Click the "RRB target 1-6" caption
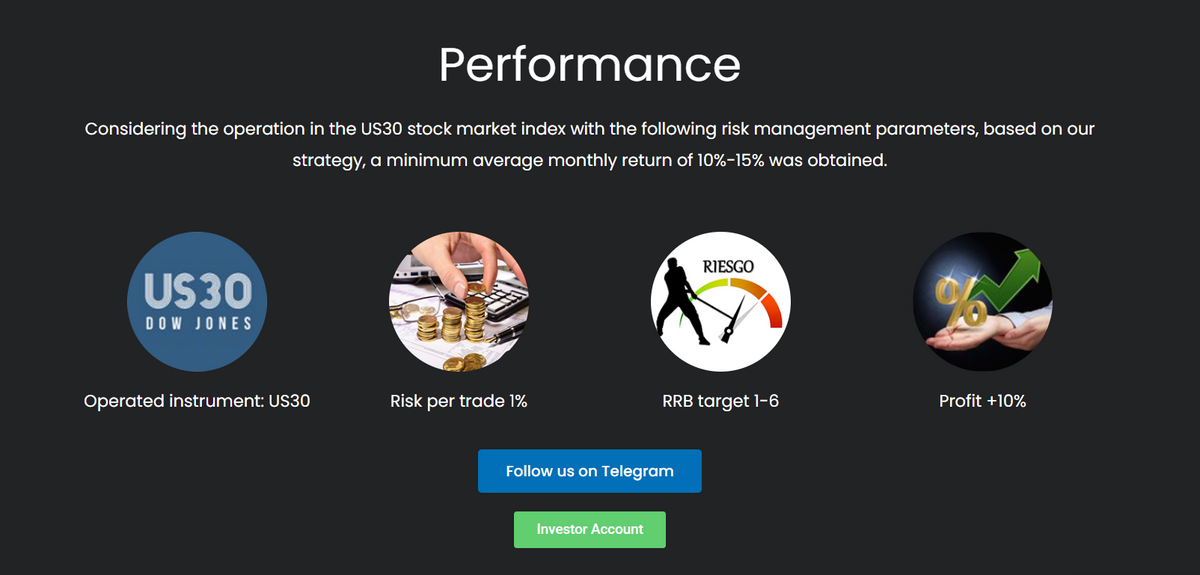The height and width of the screenshot is (575, 1200). [720, 401]
